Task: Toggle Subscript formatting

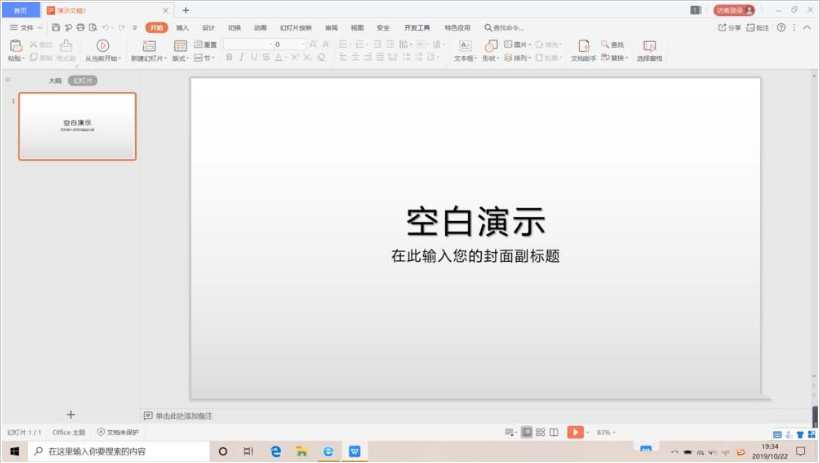Action: [x=308, y=57]
